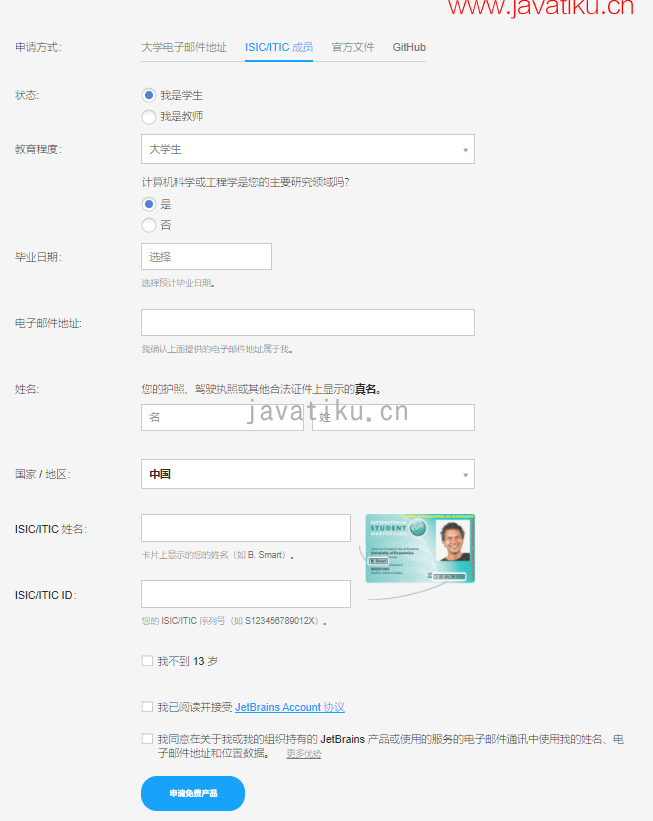
Task: Check the 我不到 13 岁 checkbox
Action: pos(147,661)
